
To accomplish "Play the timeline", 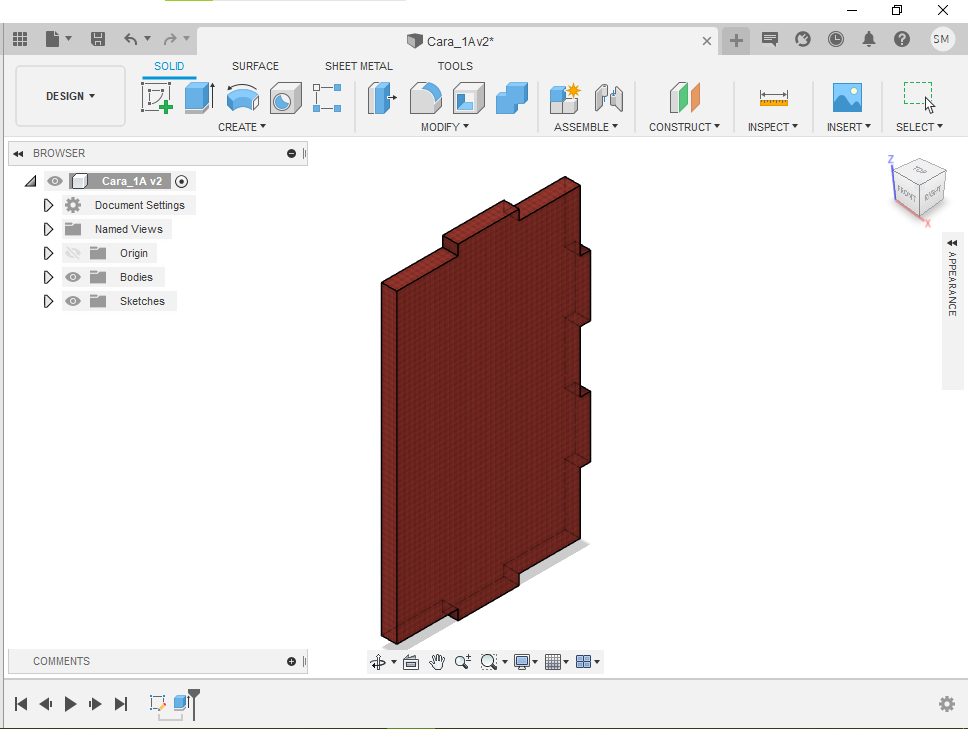I will 70,704.
